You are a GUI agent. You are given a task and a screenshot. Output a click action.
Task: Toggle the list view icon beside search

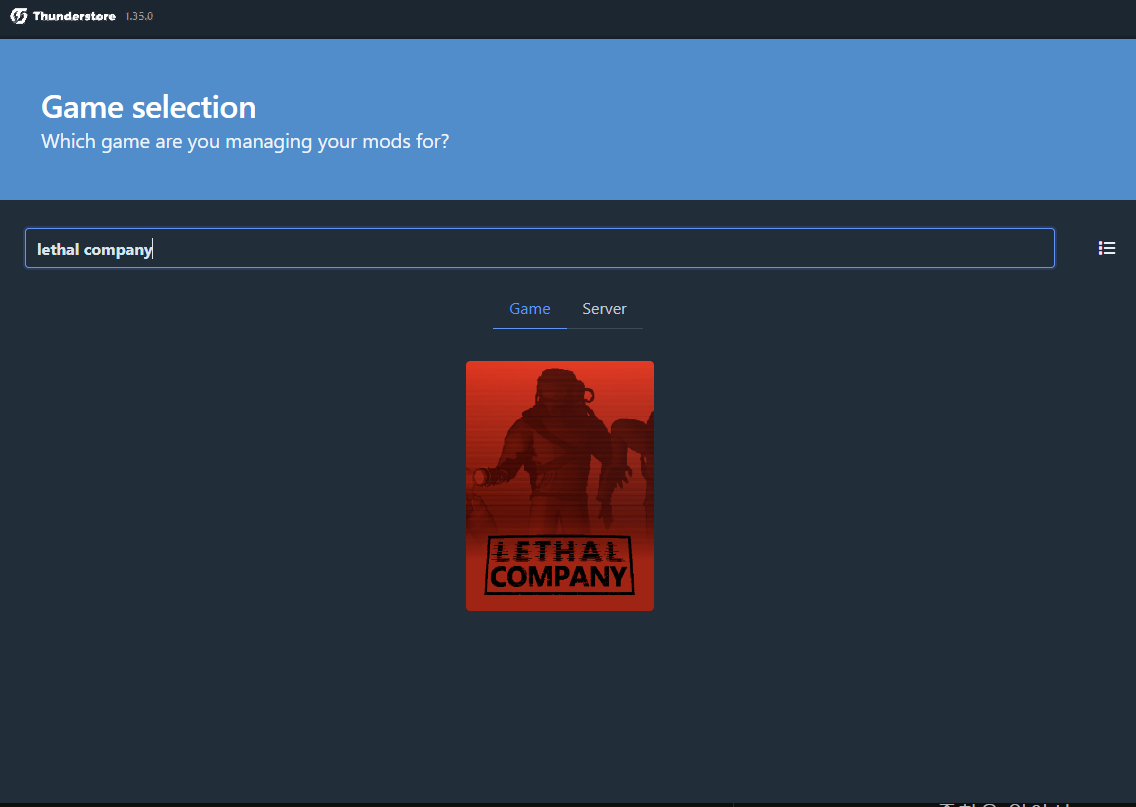[1106, 248]
